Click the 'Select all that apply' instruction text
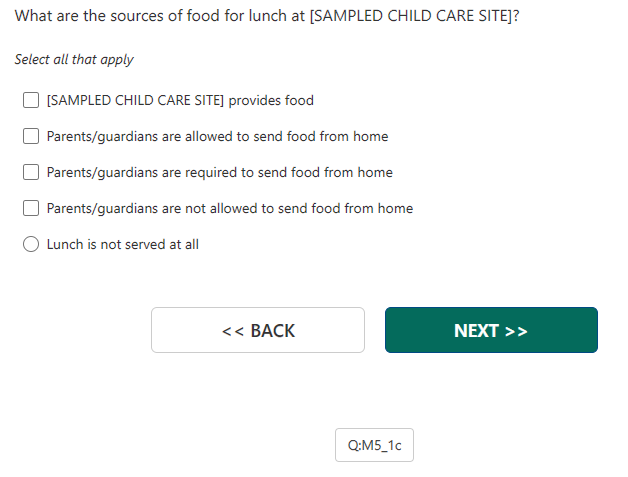 (74, 60)
